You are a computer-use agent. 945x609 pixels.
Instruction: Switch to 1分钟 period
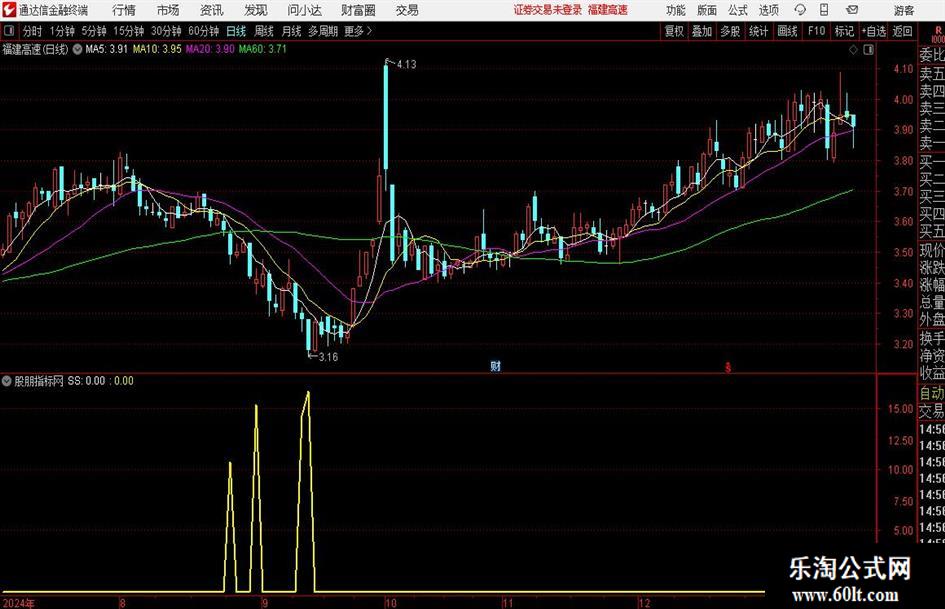62,31
